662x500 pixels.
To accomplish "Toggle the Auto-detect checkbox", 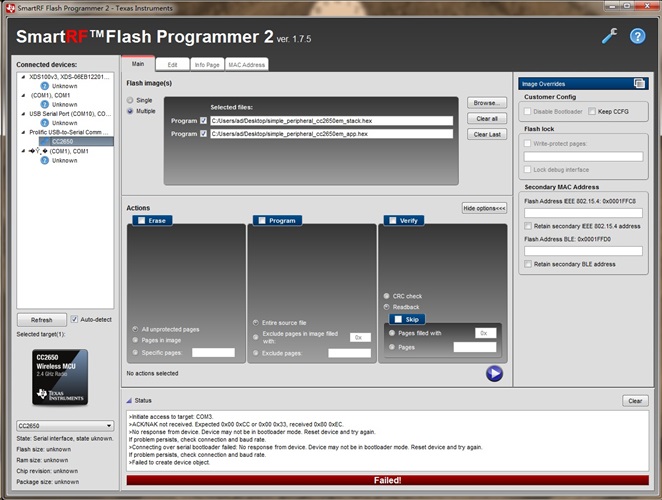I will tap(74, 319).
